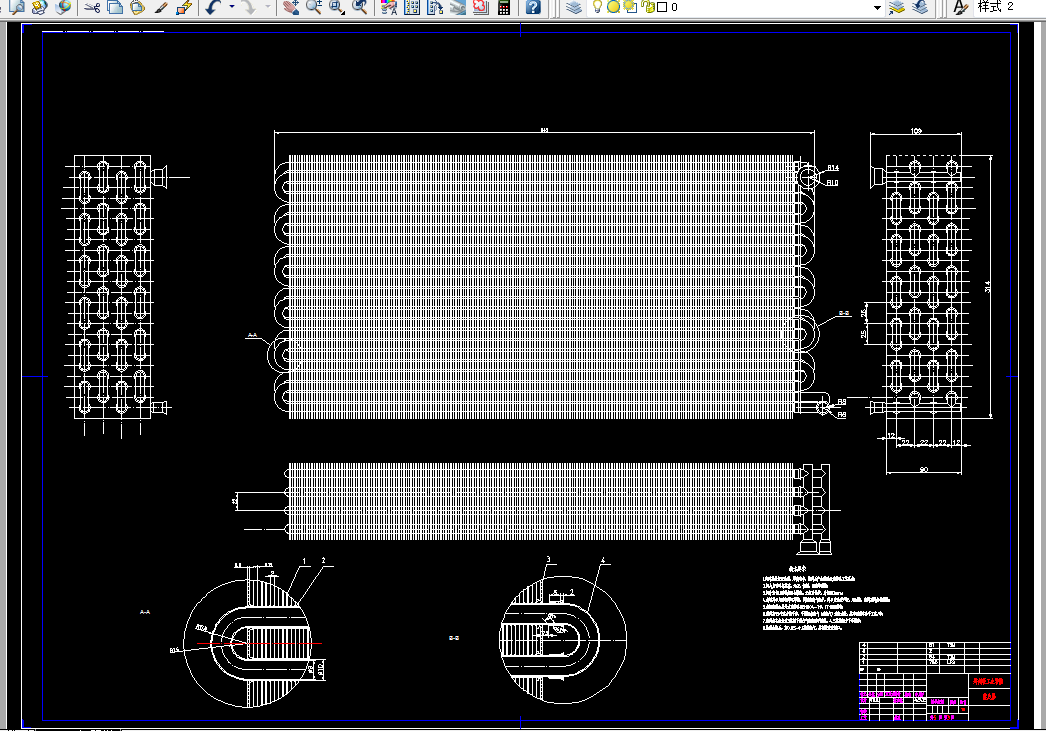The height and width of the screenshot is (731, 1046).
Task: Click the layer 0 color swatch
Action: tap(662, 7)
